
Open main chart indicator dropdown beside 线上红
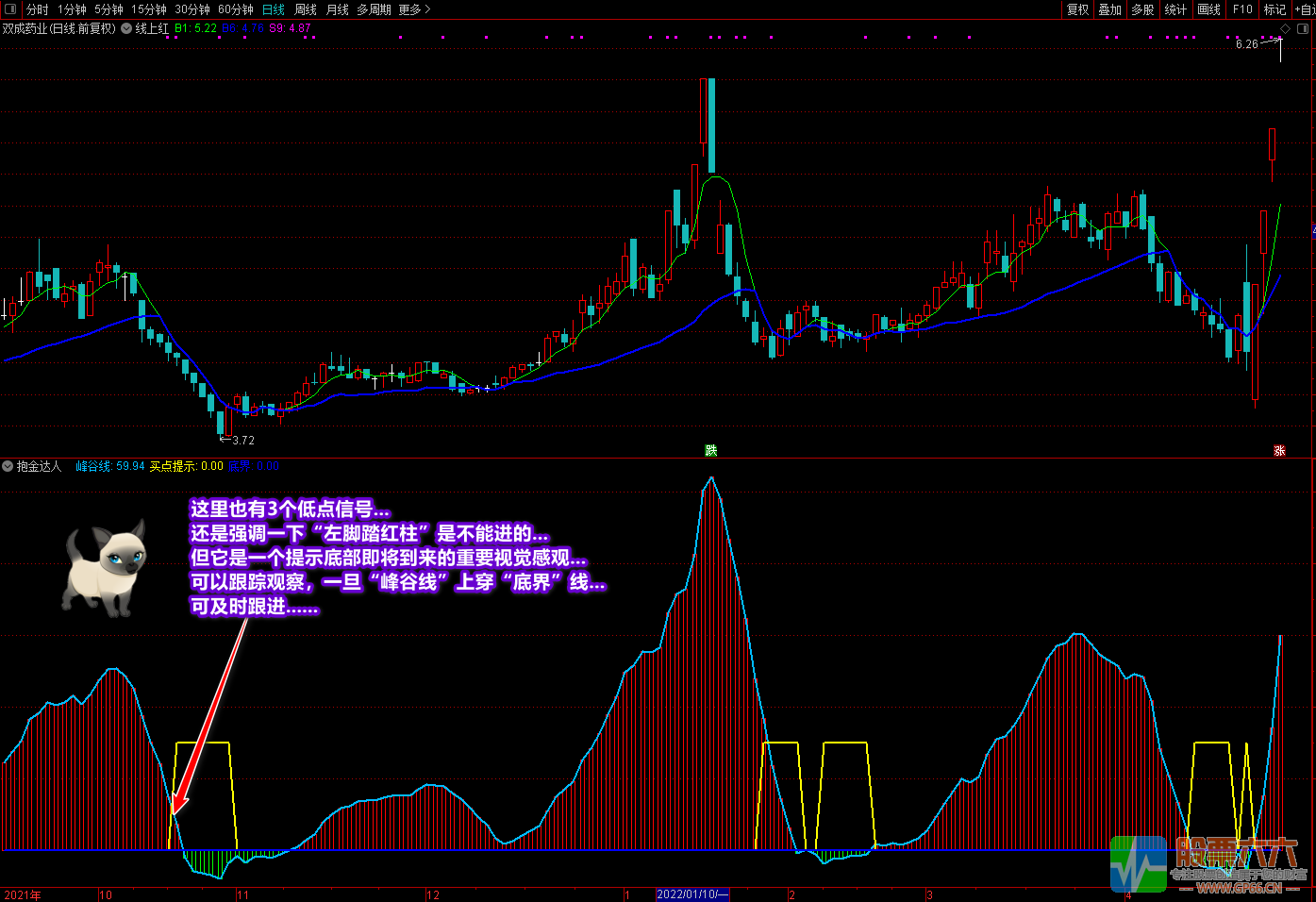pyautogui.click(x=126, y=29)
